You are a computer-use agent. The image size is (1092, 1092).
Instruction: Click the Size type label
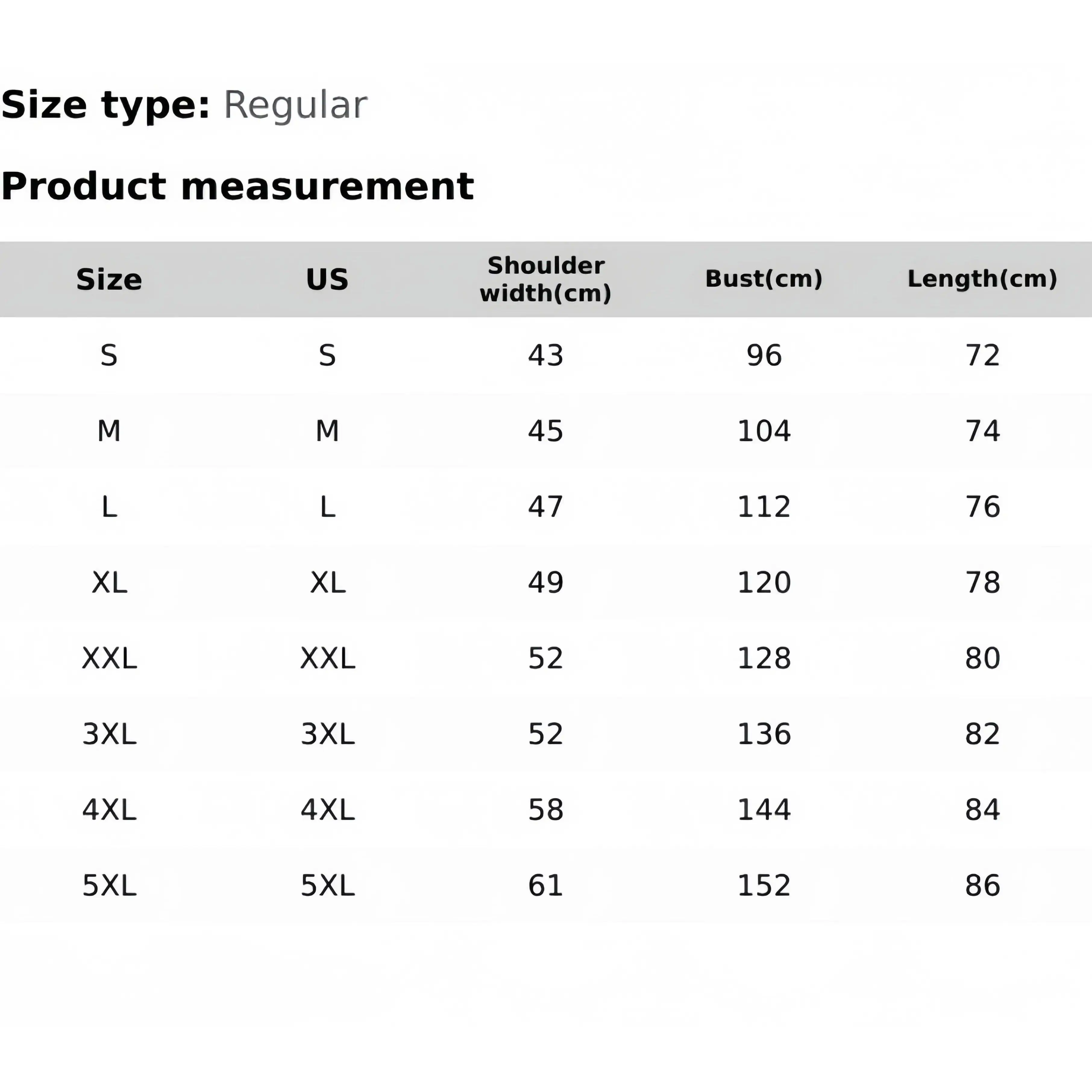coord(106,105)
